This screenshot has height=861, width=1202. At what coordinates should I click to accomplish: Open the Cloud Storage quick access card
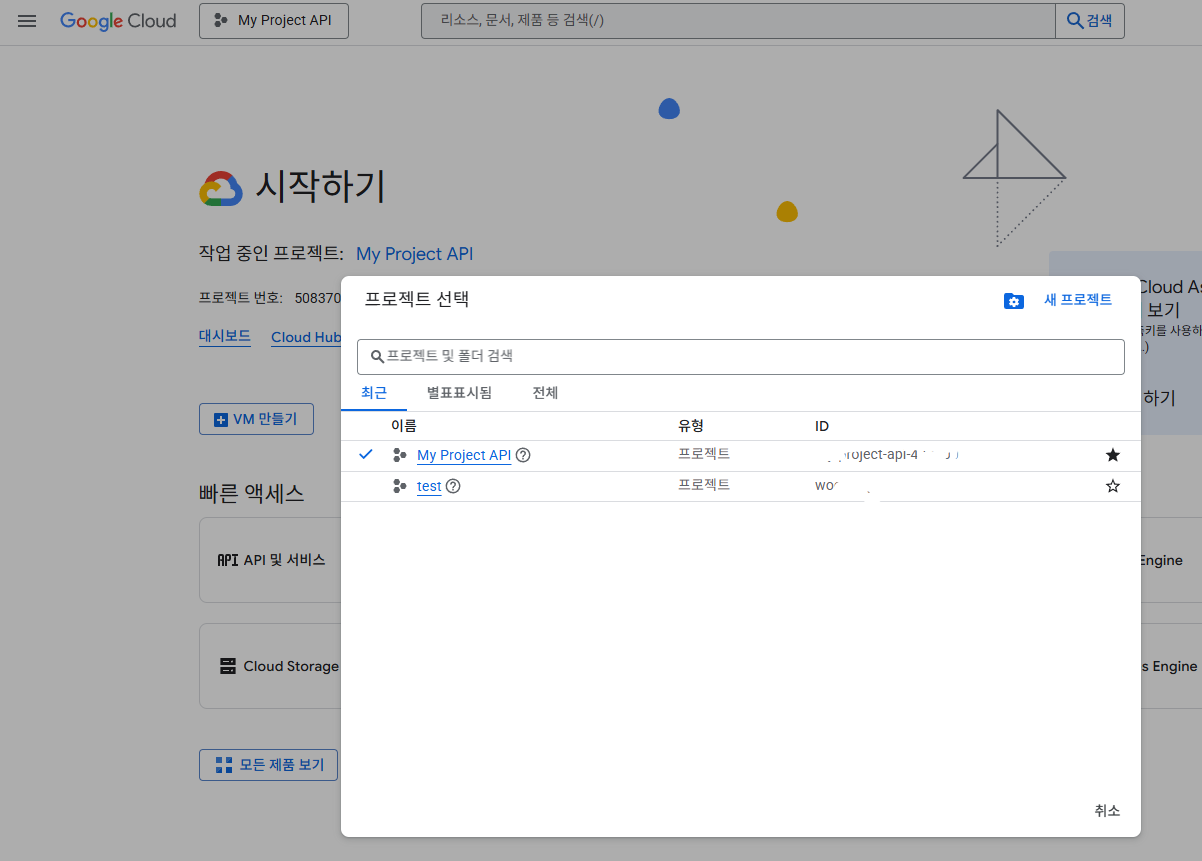point(270,666)
